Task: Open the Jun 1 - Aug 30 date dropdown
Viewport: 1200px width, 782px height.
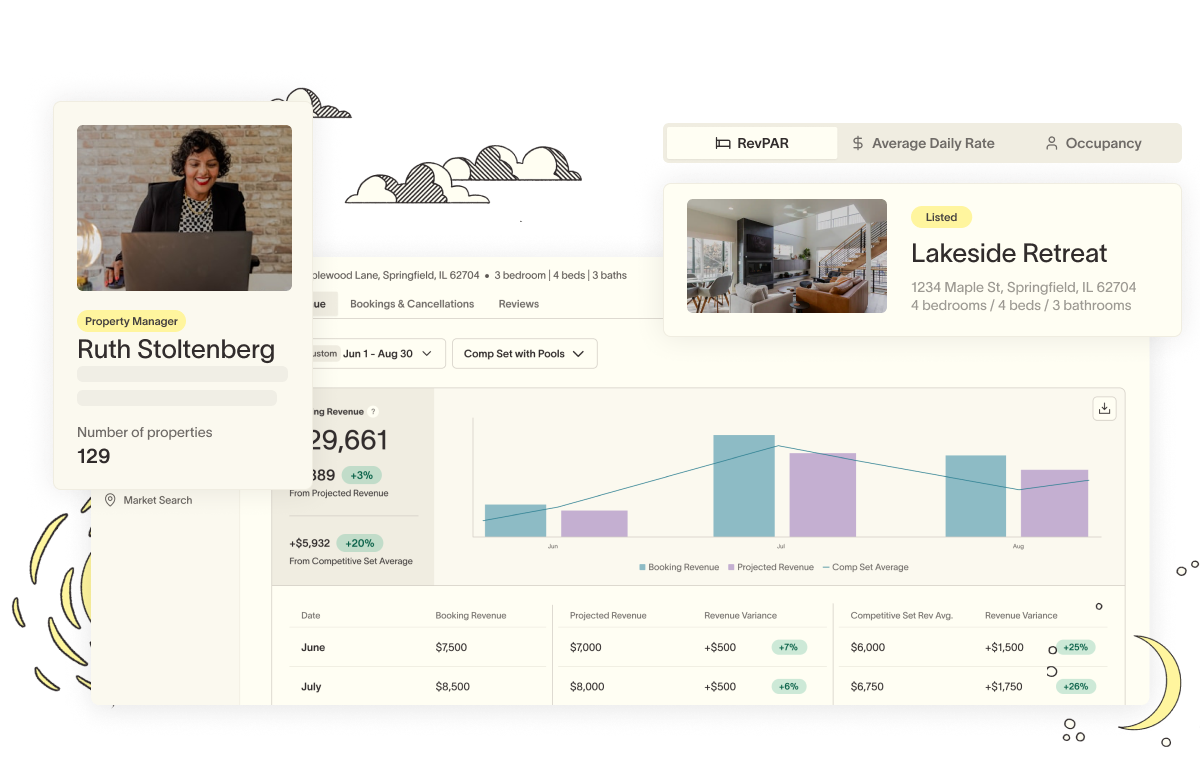Action: (378, 354)
